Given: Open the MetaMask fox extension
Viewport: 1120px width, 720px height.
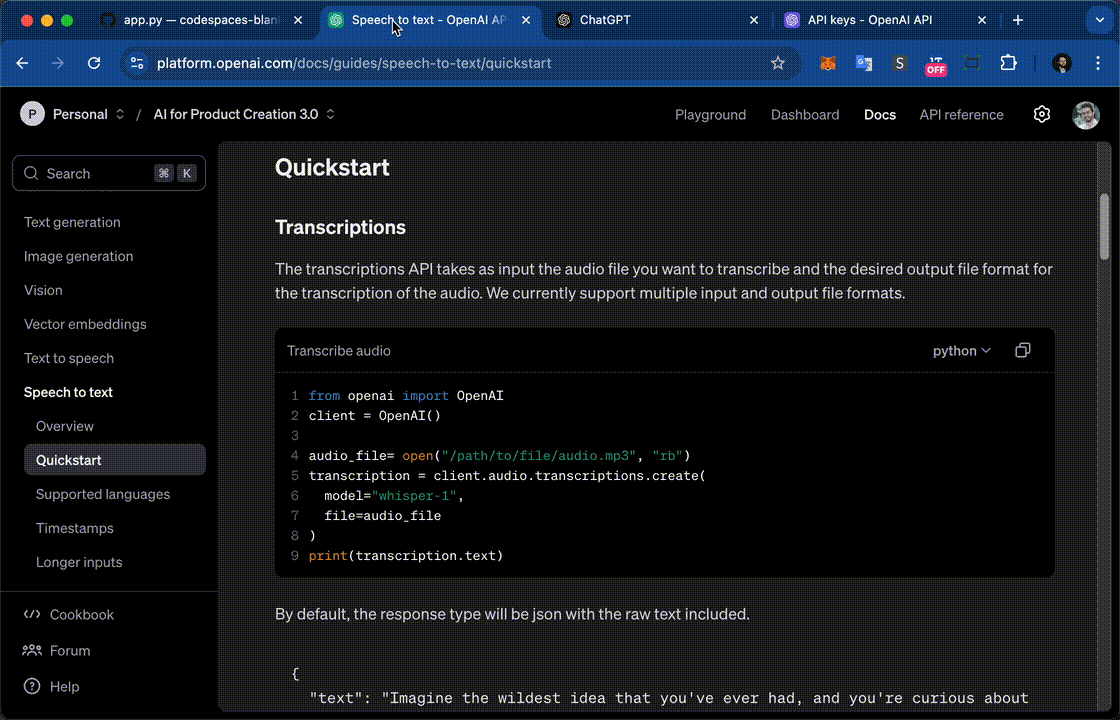Looking at the screenshot, I should coord(827,63).
